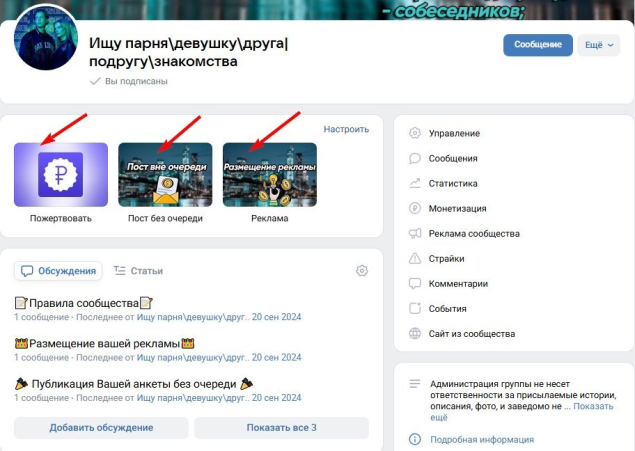Image resolution: width=635 pixels, height=451 pixels.
Task: Click the Сообщение button
Action: pyautogui.click(x=538, y=45)
